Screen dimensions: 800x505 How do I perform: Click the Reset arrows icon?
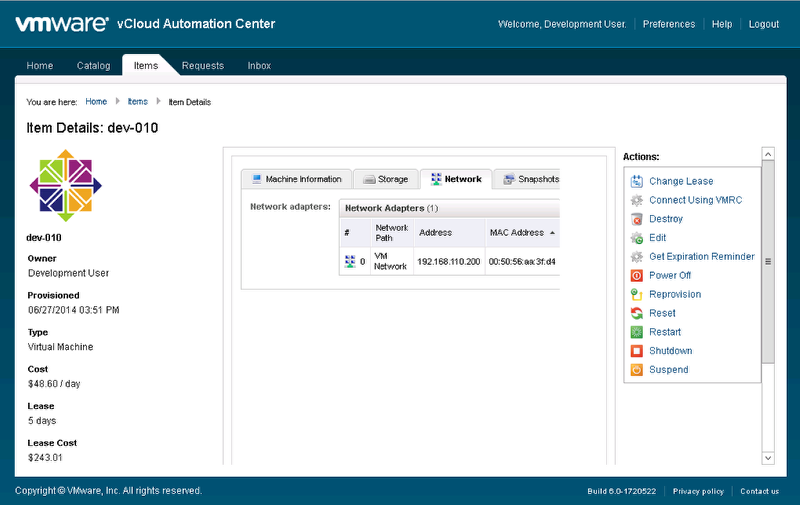(636, 313)
